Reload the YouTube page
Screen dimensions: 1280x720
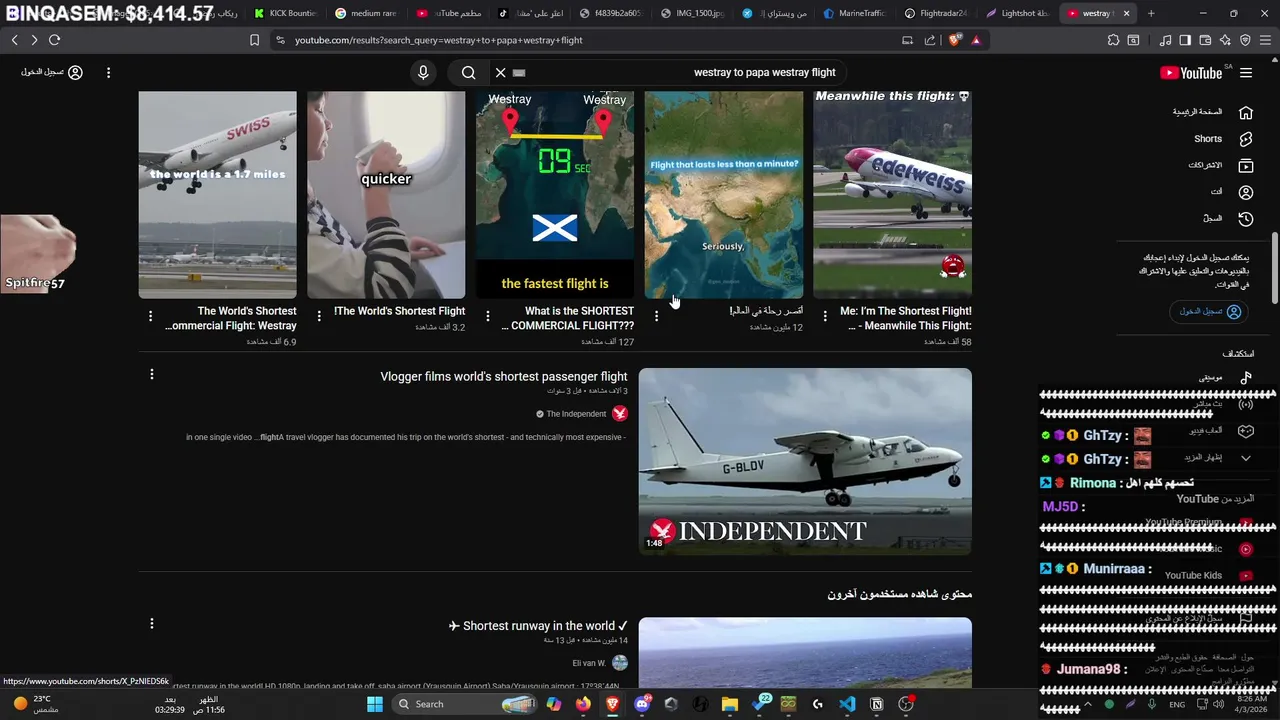[x=54, y=40]
